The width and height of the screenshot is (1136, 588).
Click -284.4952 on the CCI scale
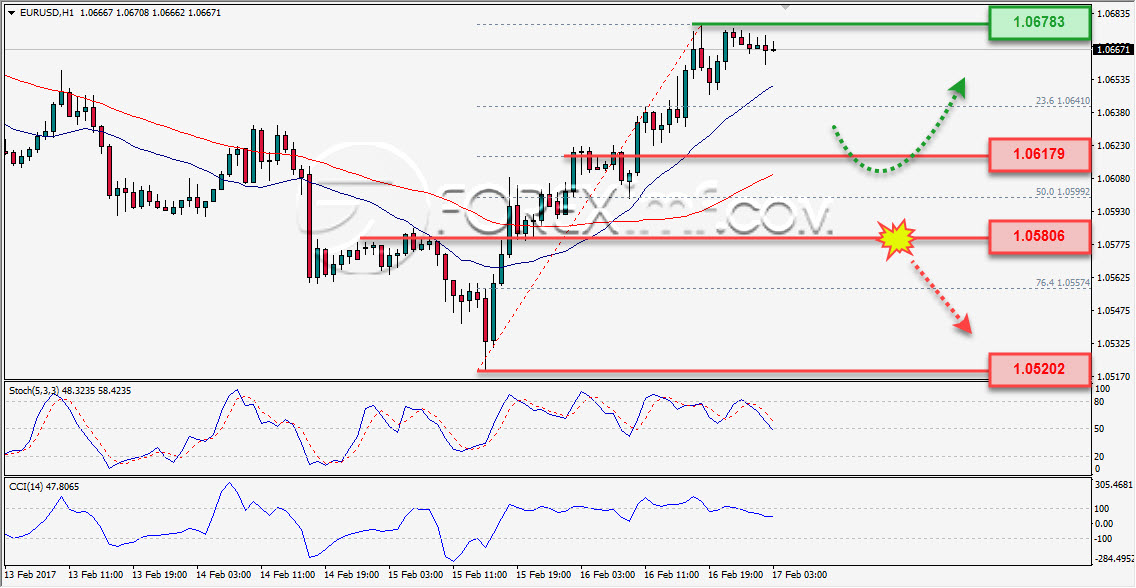[x=1113, y=558]
